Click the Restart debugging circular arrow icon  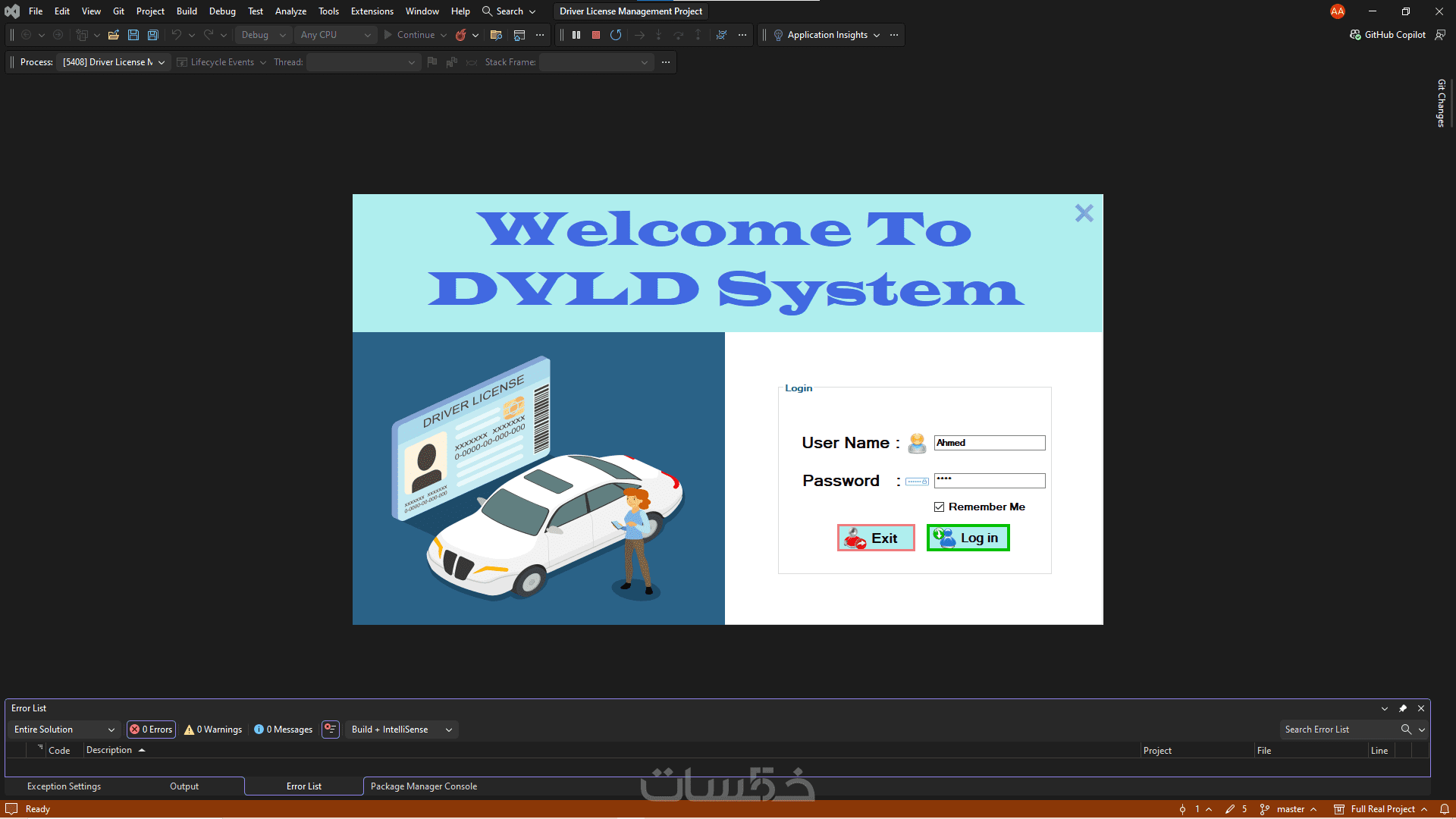[616, 35]
